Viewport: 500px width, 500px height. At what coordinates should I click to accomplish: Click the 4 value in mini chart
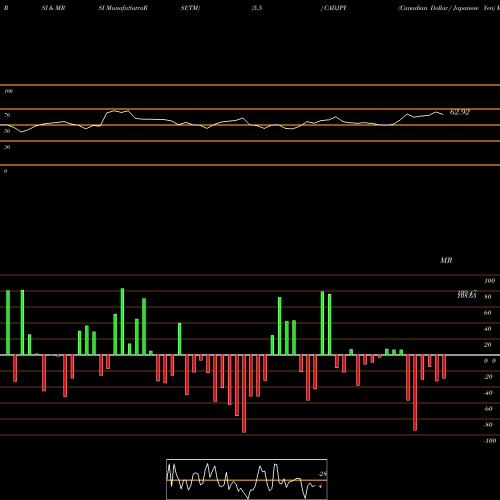pos(320,486)
